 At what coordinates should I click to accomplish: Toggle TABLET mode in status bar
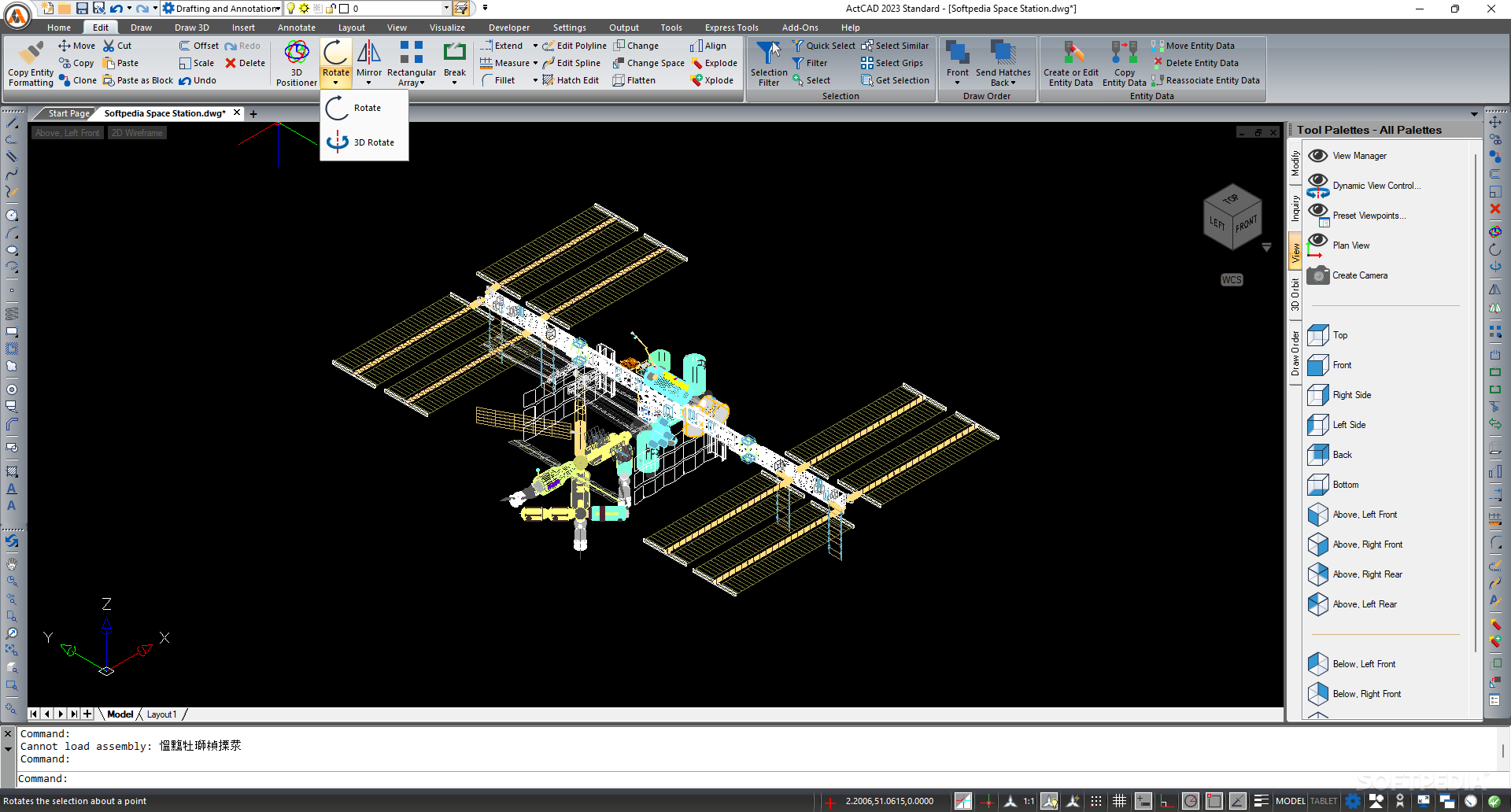click(1324, 801)
